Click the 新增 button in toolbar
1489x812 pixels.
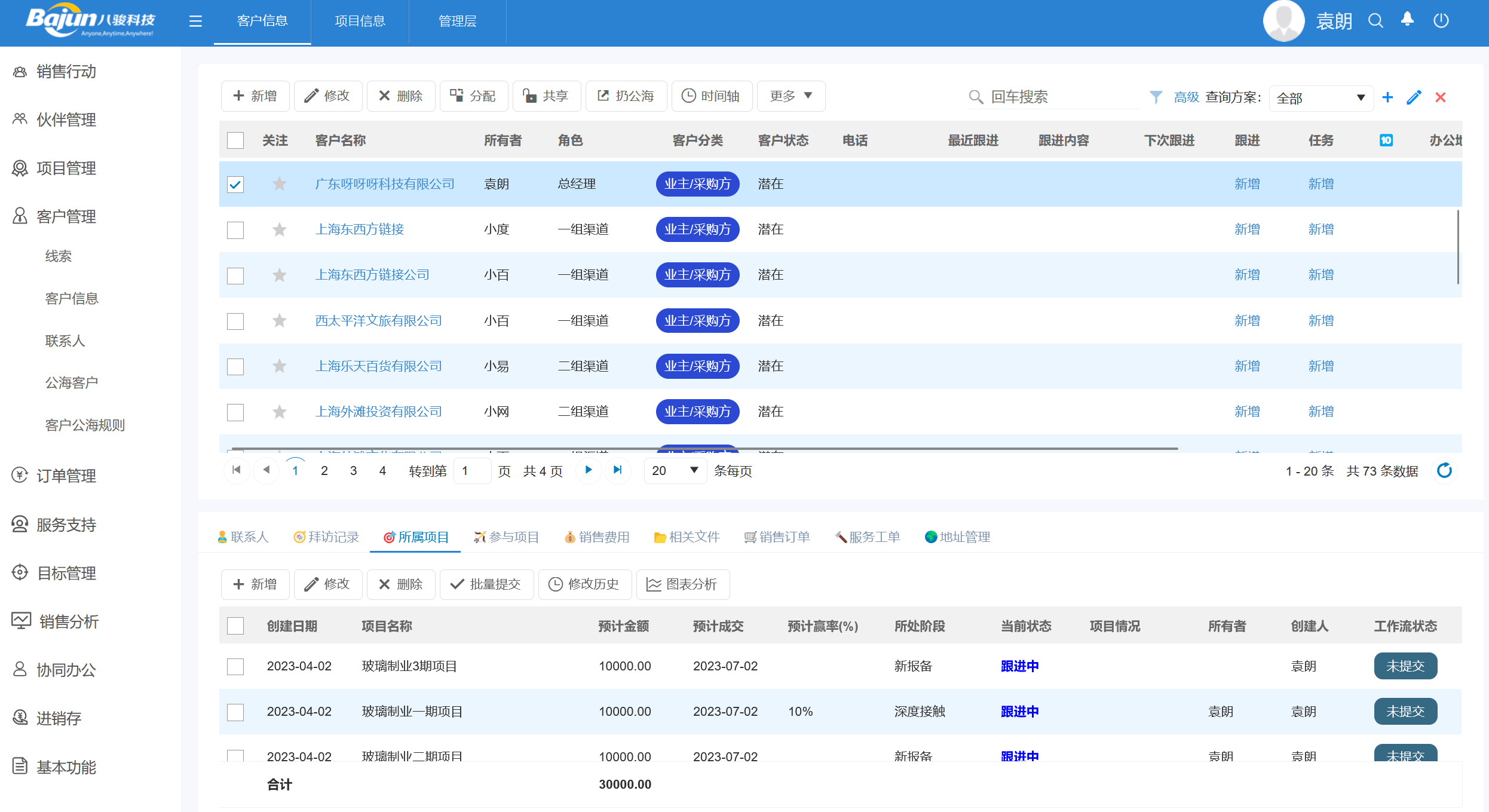click(255, 96)
